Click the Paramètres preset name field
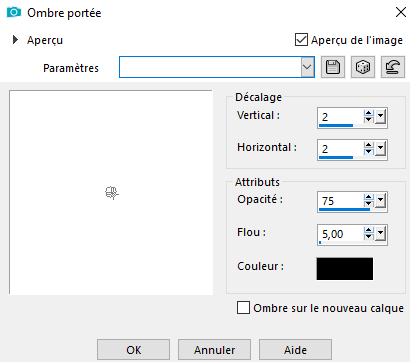 210,67
